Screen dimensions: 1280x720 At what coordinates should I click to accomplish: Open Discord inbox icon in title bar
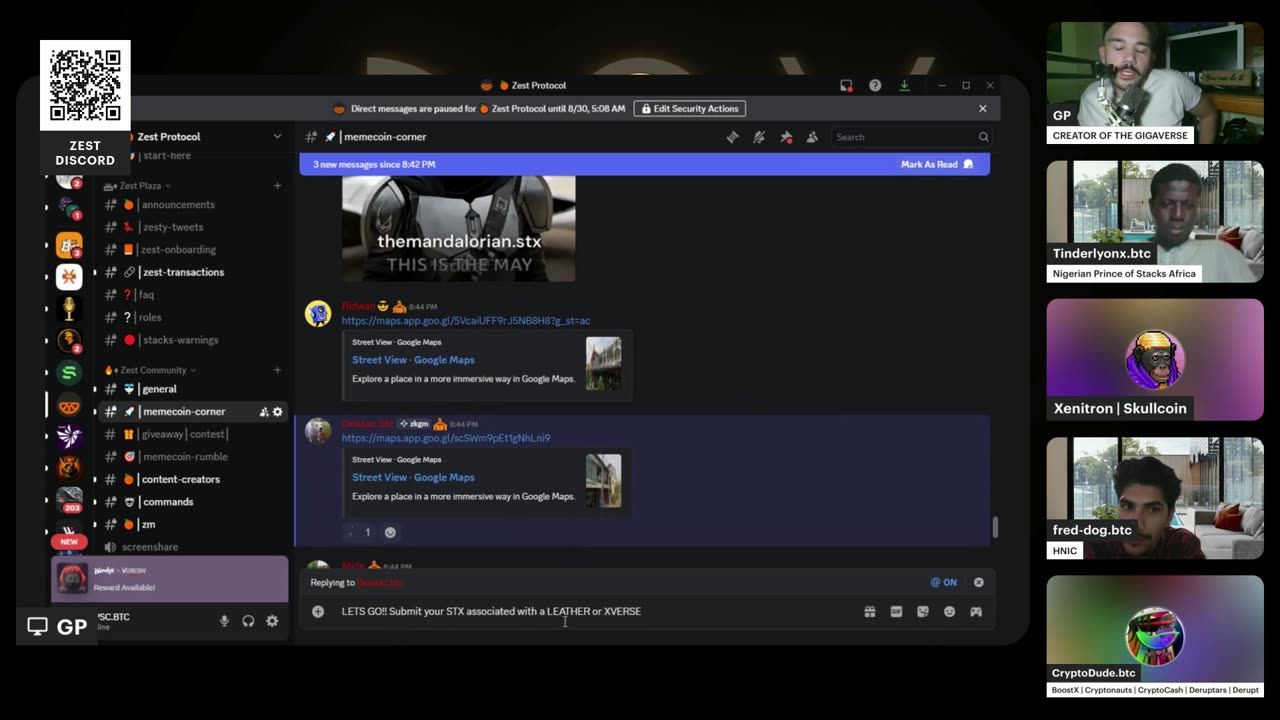tap(846, 86)
